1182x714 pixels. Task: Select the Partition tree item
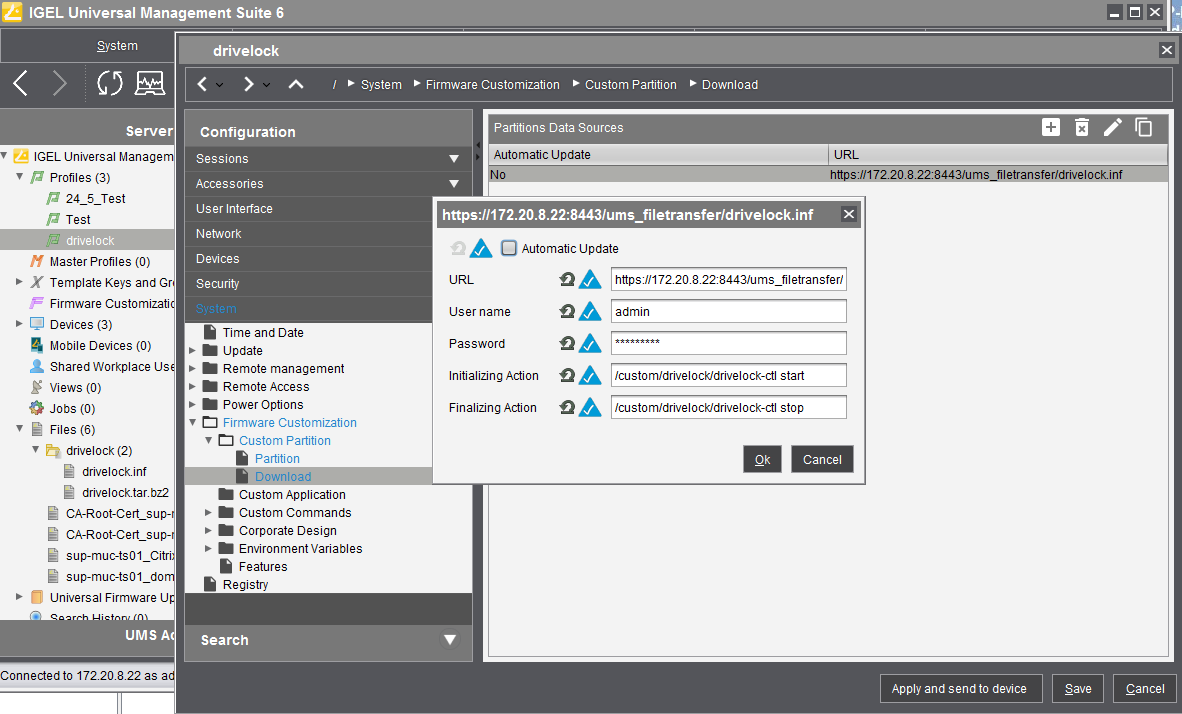coord(277,458)
